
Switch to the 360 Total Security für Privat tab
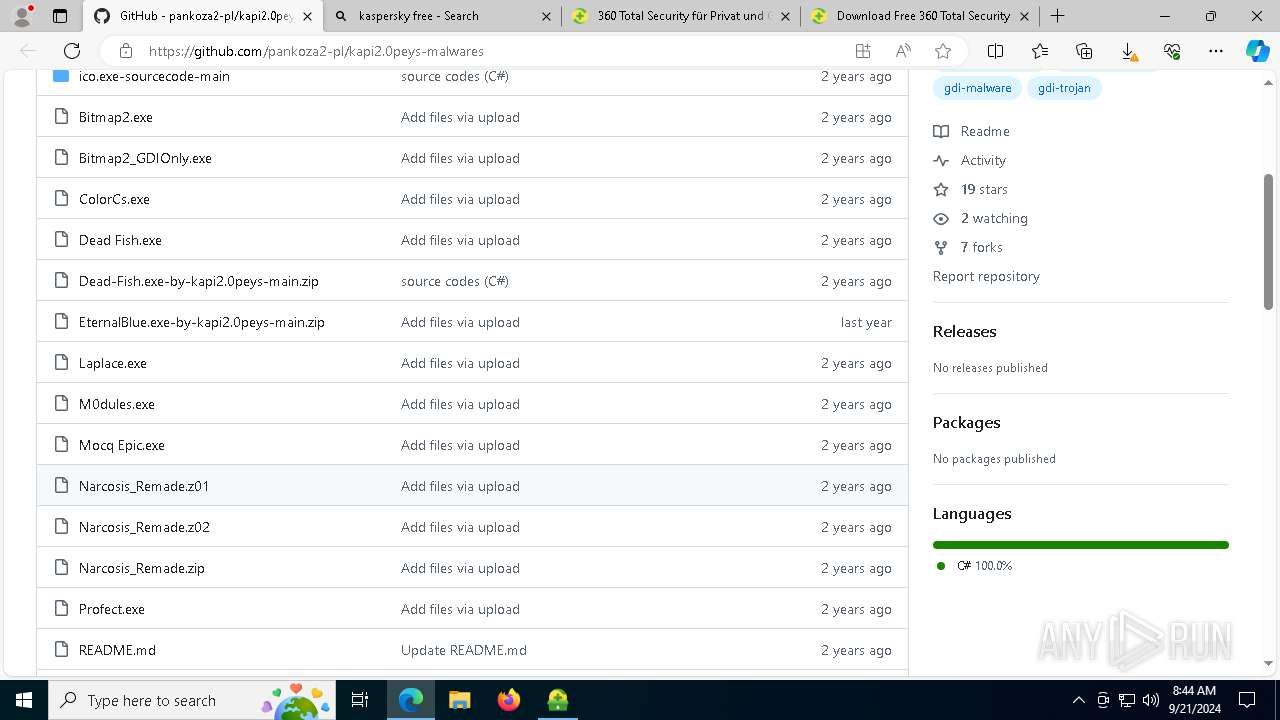(680, 16)
